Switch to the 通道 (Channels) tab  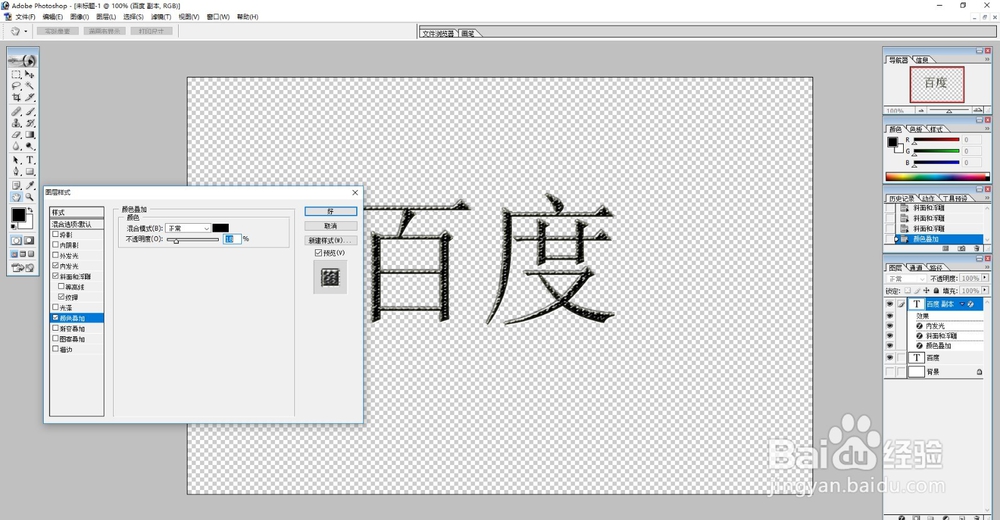915,267
